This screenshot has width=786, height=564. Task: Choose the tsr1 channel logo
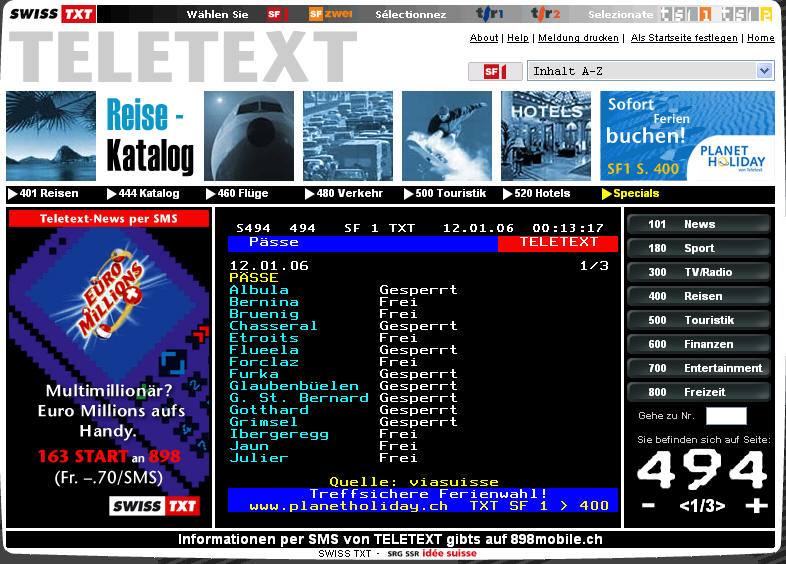(489, 14)
